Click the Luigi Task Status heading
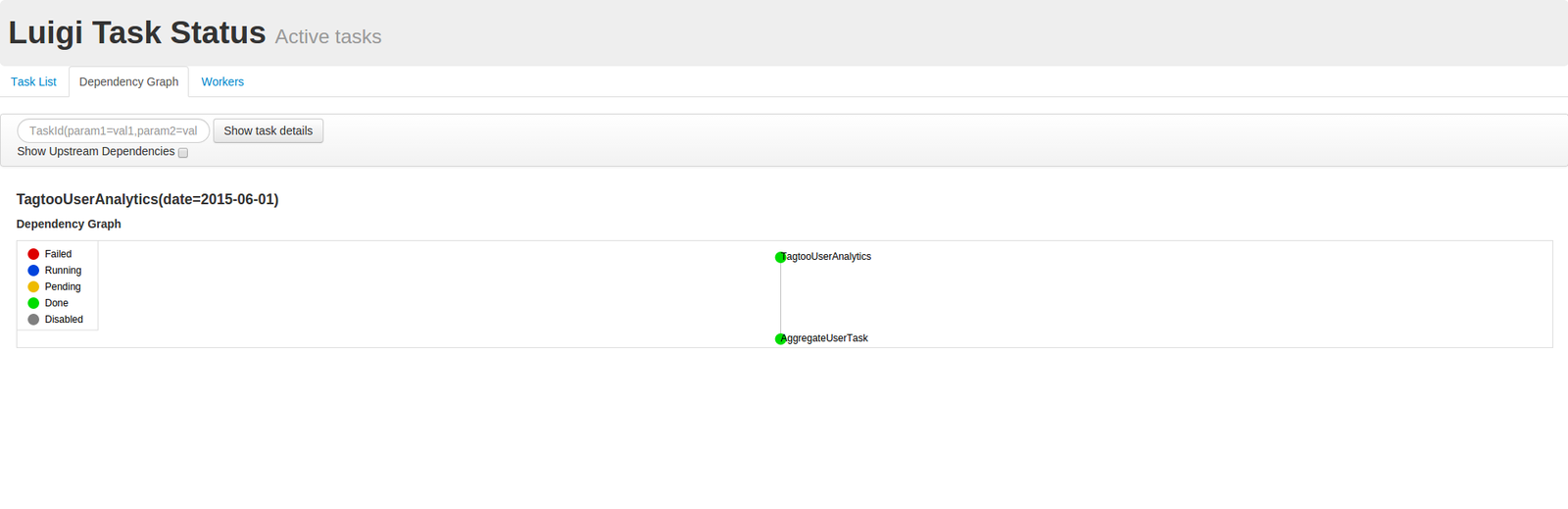Screen dimensions: 1568x509 (x=137, y=32)
